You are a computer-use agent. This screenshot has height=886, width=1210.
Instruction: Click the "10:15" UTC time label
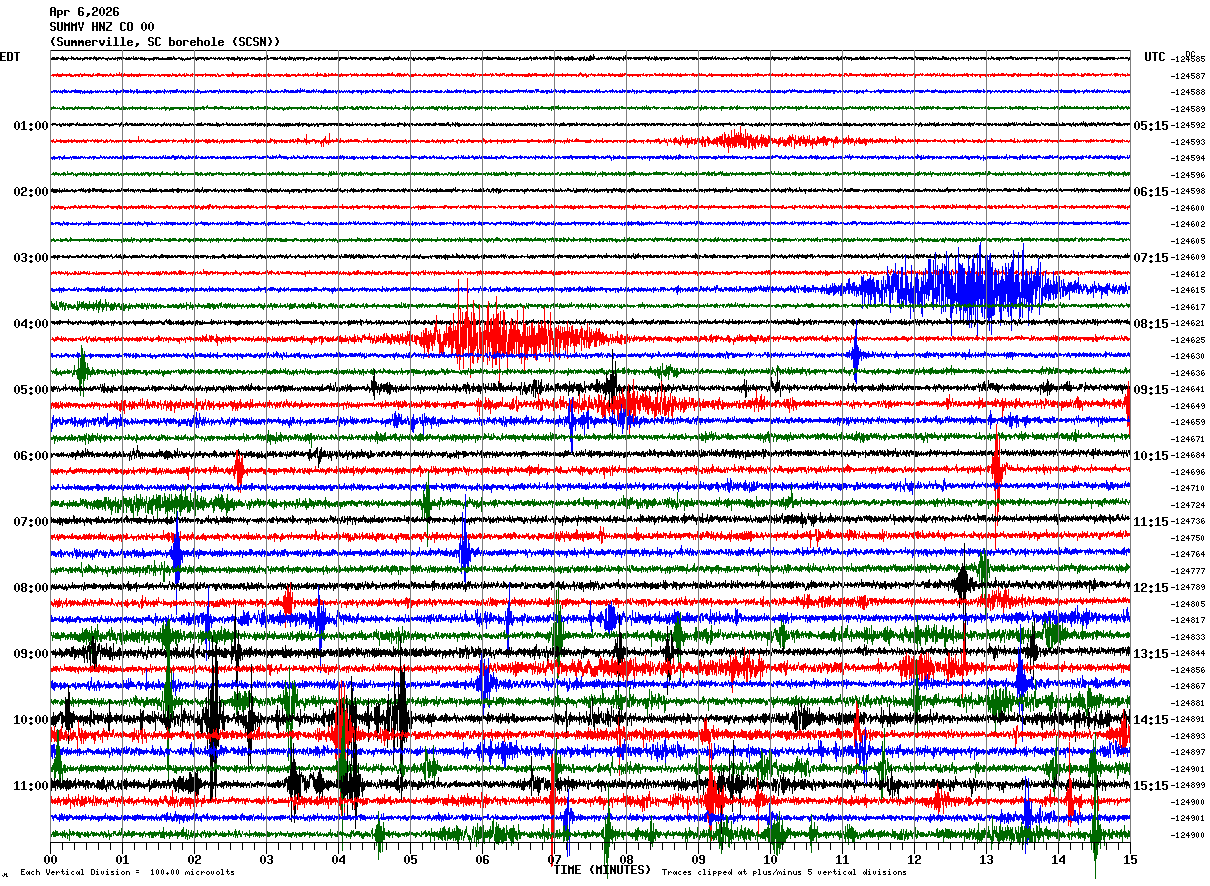pos(1151,456)
